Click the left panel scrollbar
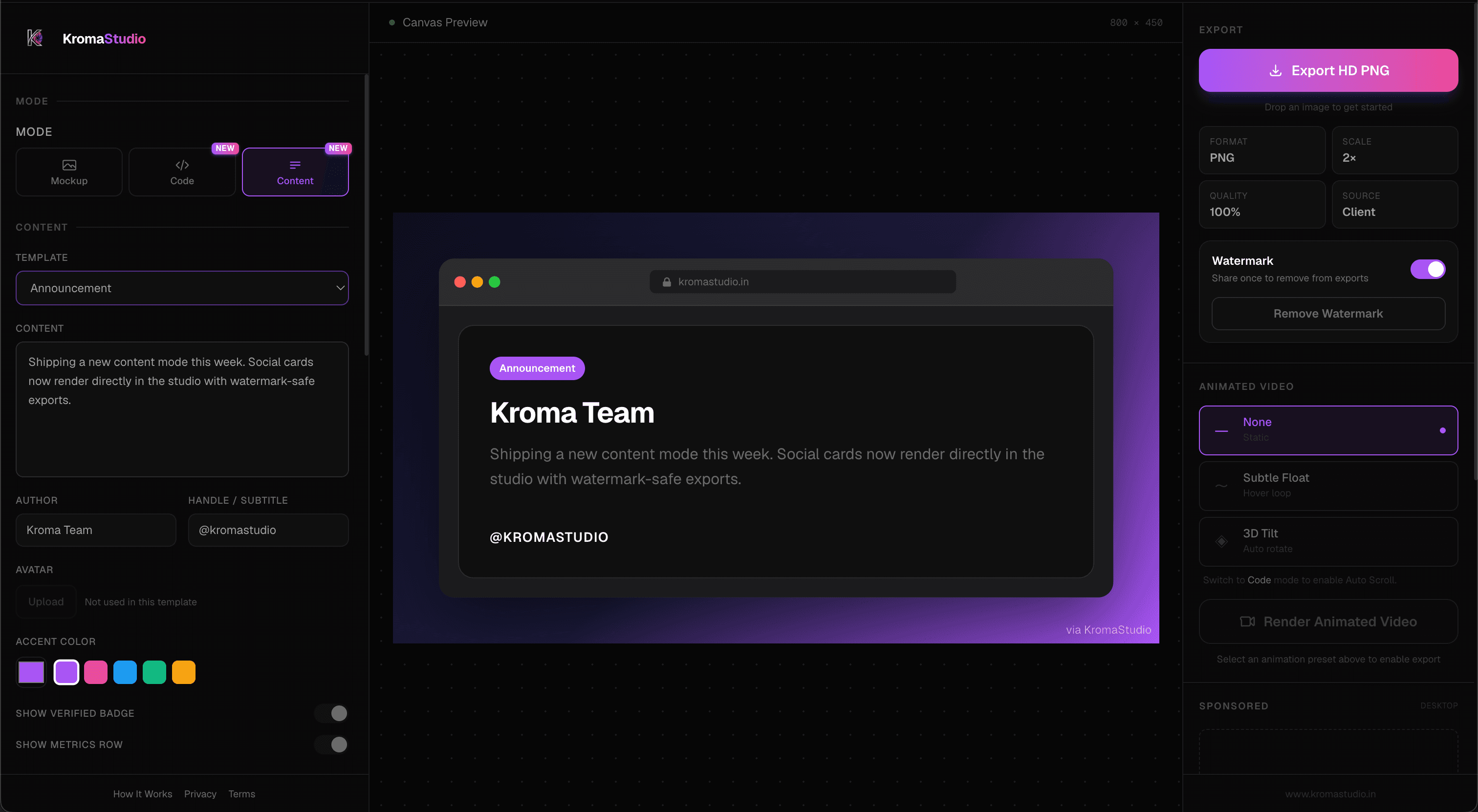Image resolution: width=1478 pixels, height=812 pixels. 366,215
